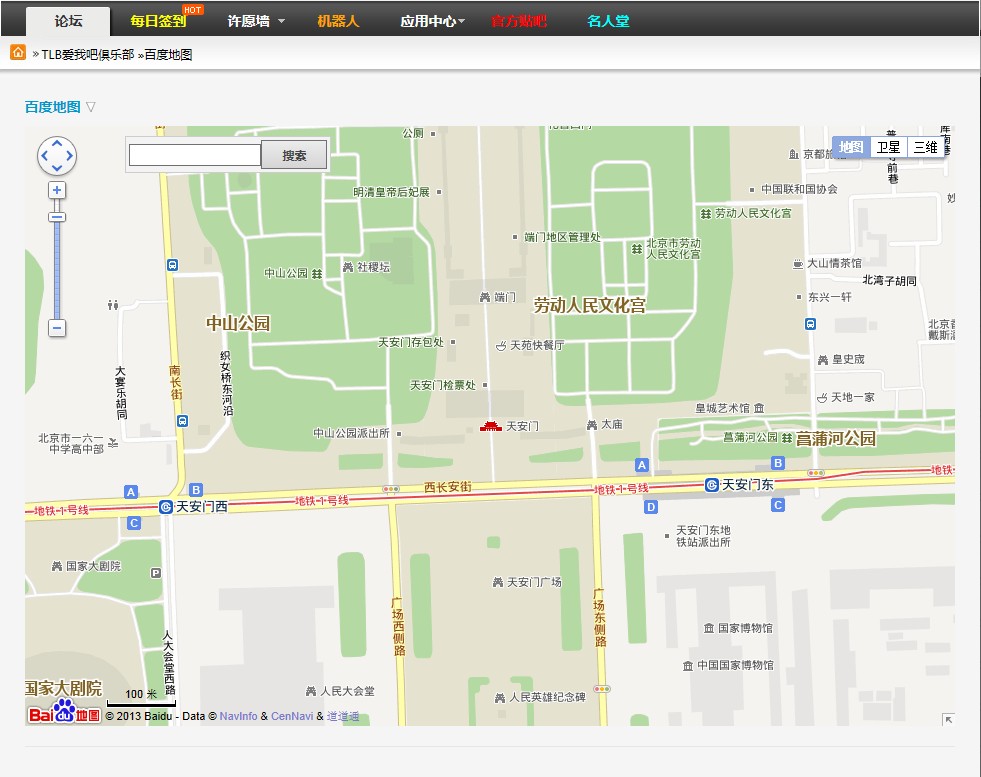Screen dimensions: 981x777
Task: Pan the map up with the arrow control
Action: coord(57,143)
